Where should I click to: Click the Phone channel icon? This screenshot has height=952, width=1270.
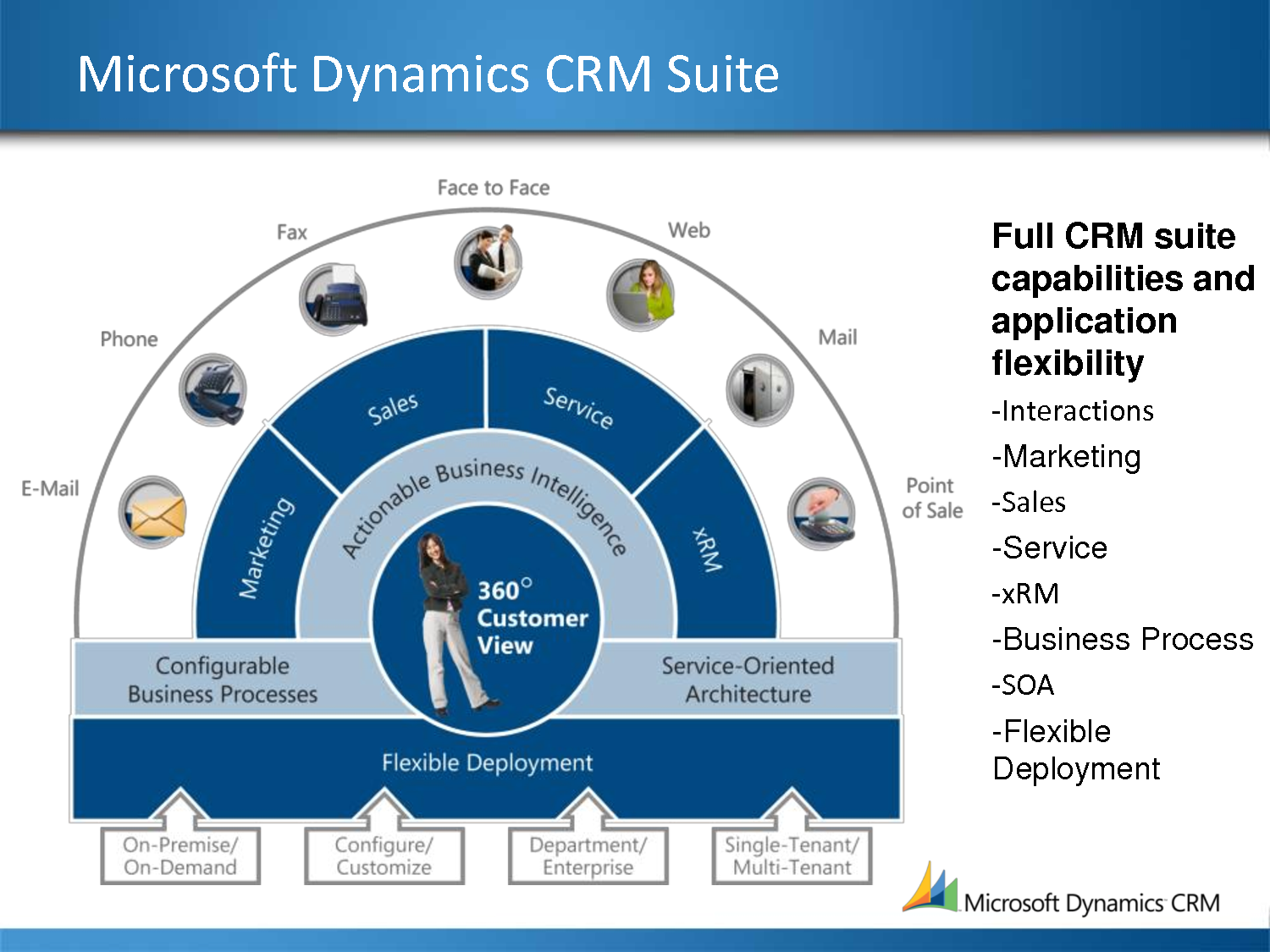(x=214, y=391)
